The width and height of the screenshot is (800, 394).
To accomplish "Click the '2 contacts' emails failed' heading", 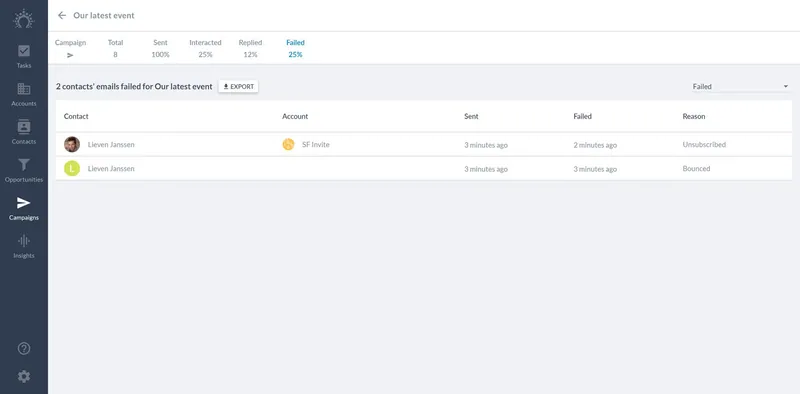I will pos(134,87).
